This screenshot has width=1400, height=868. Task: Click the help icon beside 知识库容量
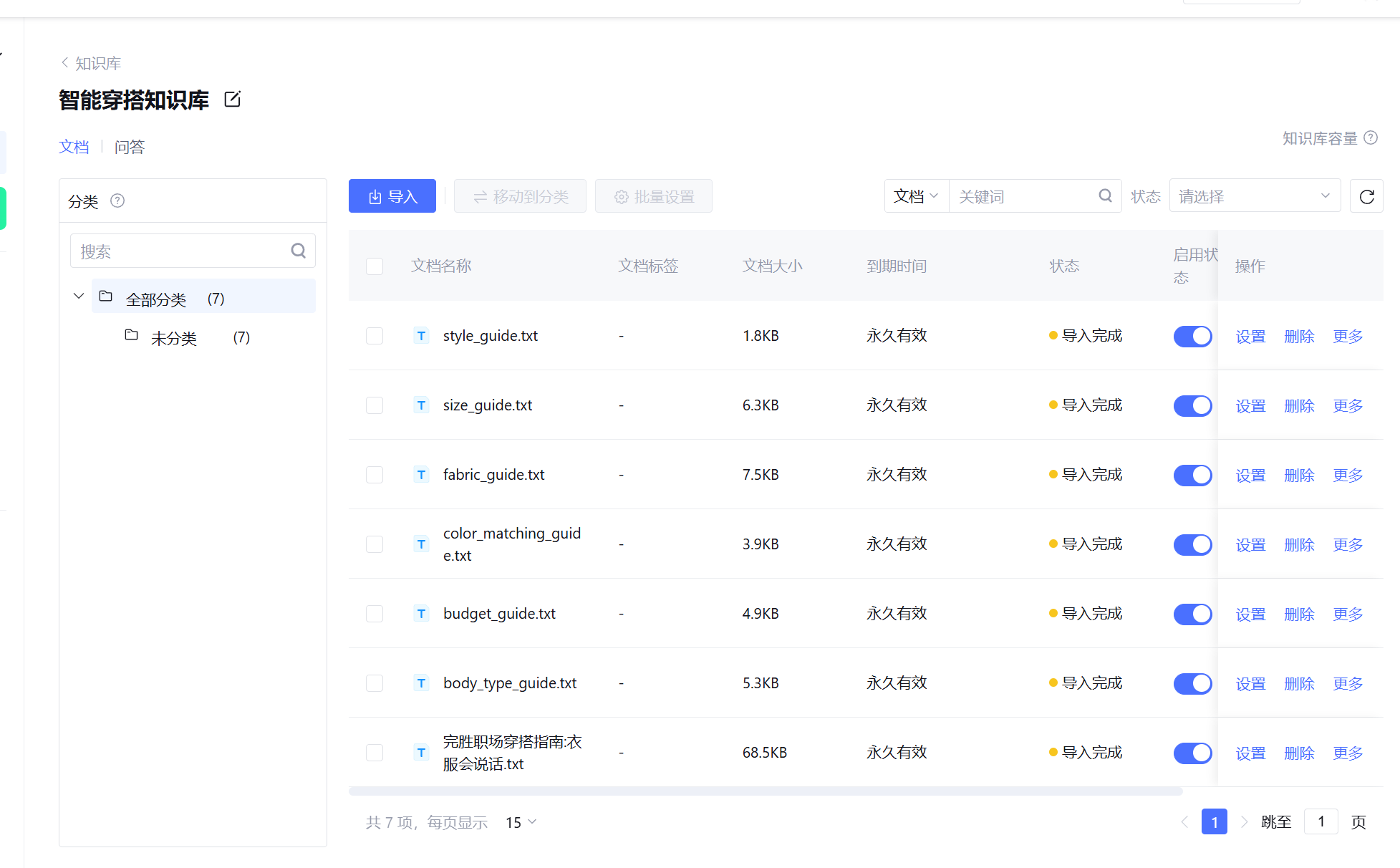click(x=1371, y=138)
